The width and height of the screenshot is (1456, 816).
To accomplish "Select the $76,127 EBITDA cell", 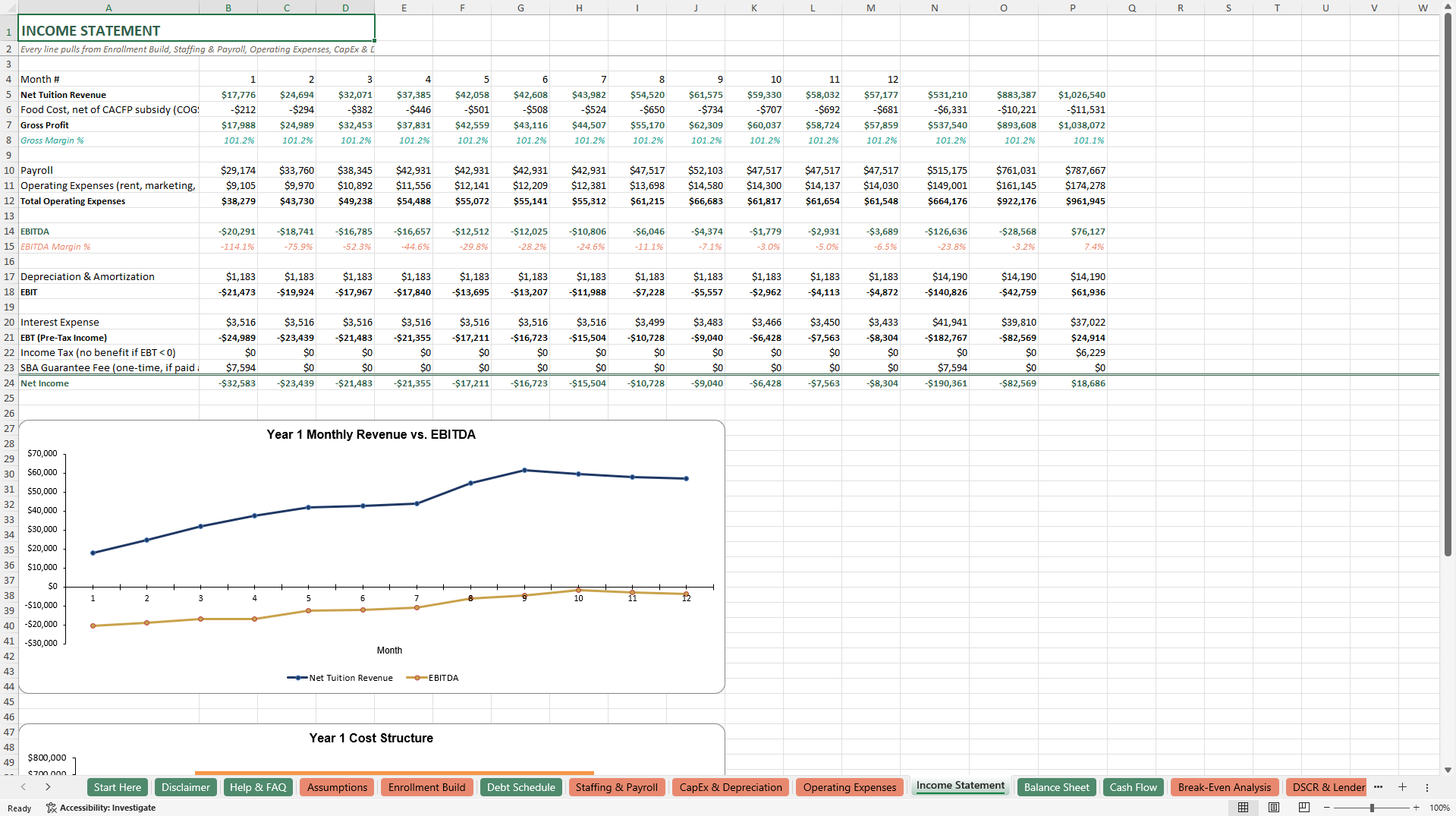I will pos(1072,232).
